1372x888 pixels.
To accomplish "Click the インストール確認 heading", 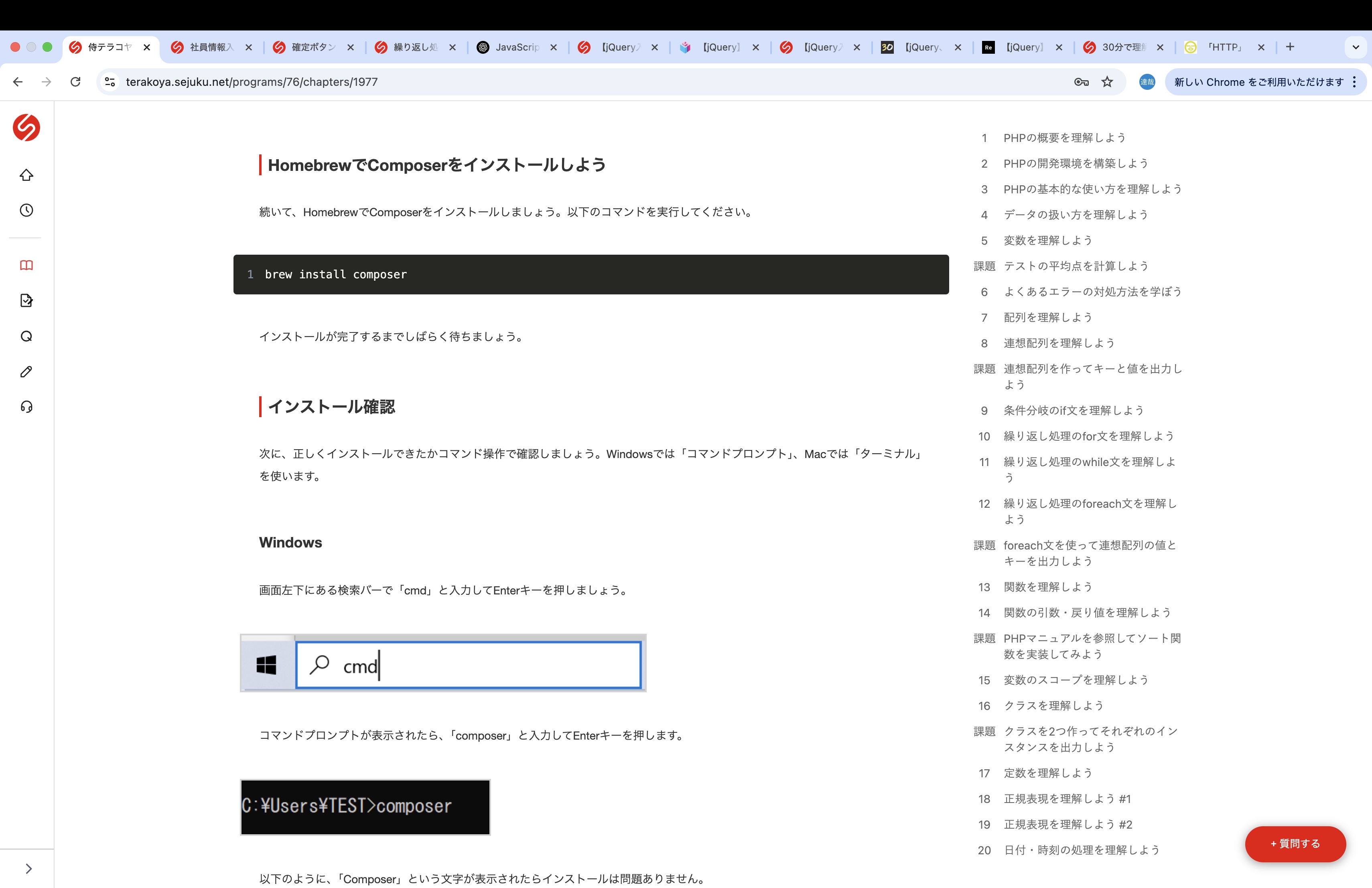I will tap(331, 407).
